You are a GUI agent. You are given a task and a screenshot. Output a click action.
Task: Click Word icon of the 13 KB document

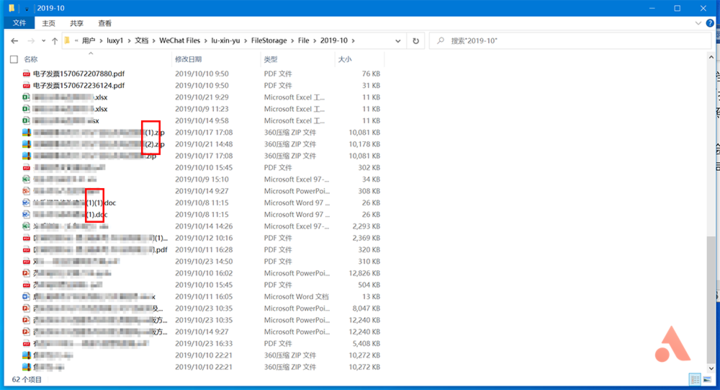click(x=26, y=296)
